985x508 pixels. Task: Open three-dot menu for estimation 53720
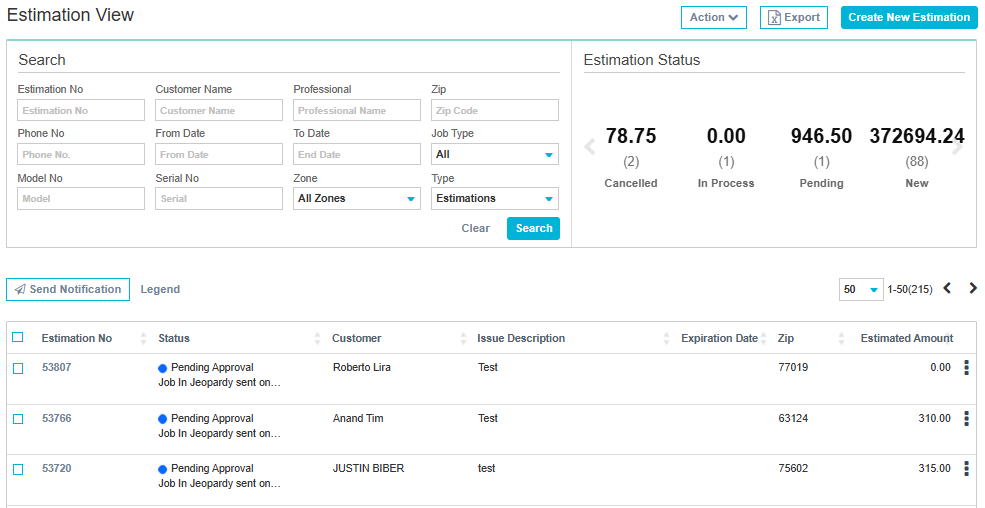click(x=966, y=468)
